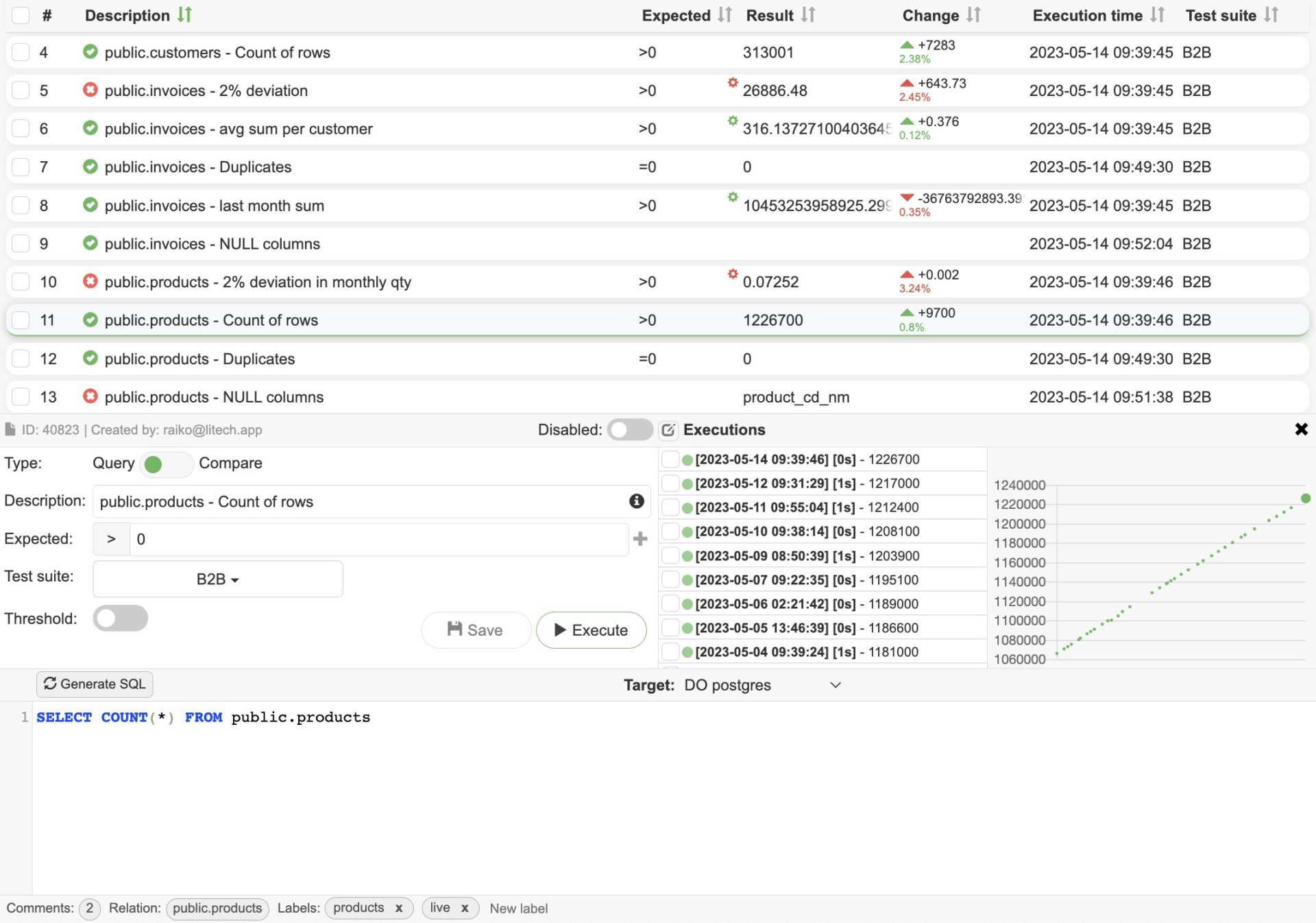Click the public.products relation tag

tap(217, 909)
